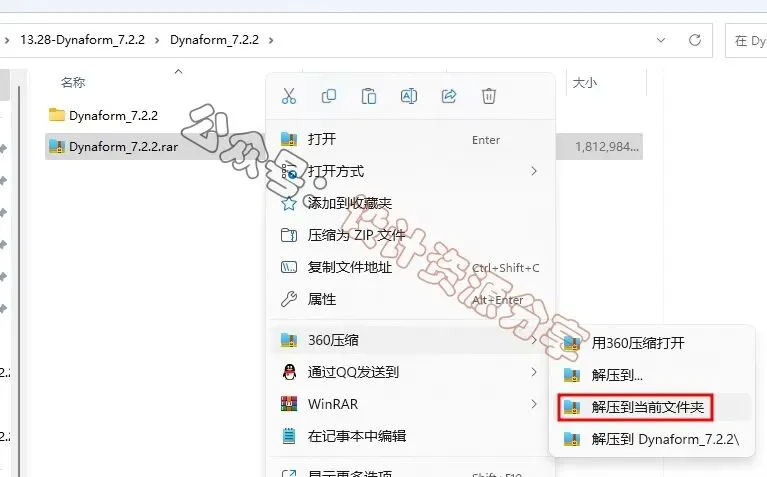This screenshot has width=767, height=477.
Task: Select 添加到收藏夹 menu entry
Action: coord(410,203)
